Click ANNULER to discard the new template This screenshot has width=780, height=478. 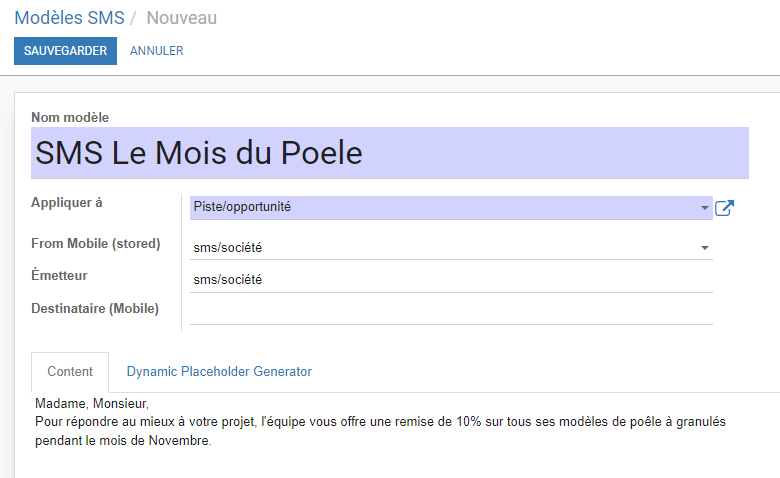[x=157, y=51]
